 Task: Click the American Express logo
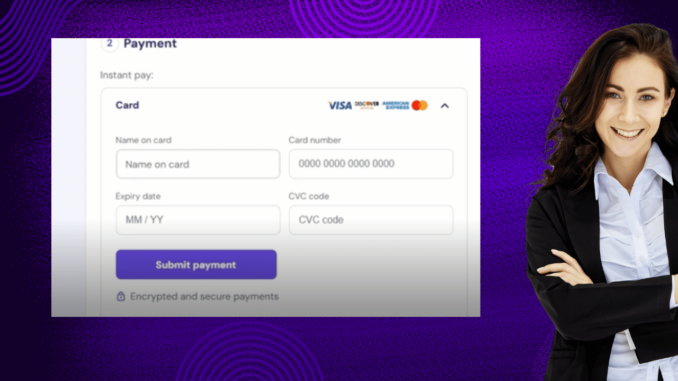click(395, 105)
